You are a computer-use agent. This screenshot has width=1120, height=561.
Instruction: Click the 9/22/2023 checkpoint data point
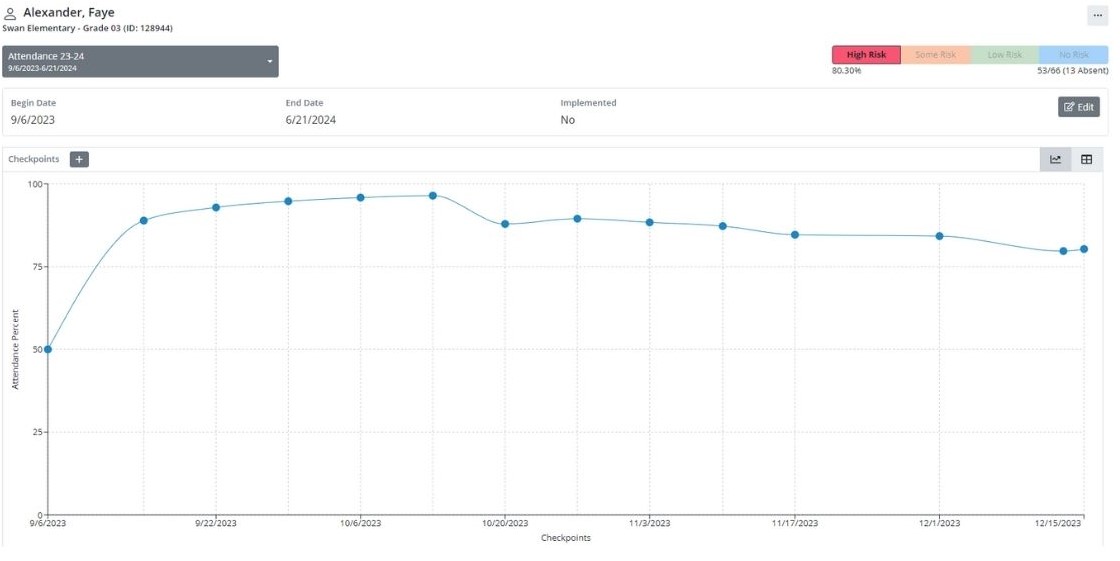tap(216, 207)
